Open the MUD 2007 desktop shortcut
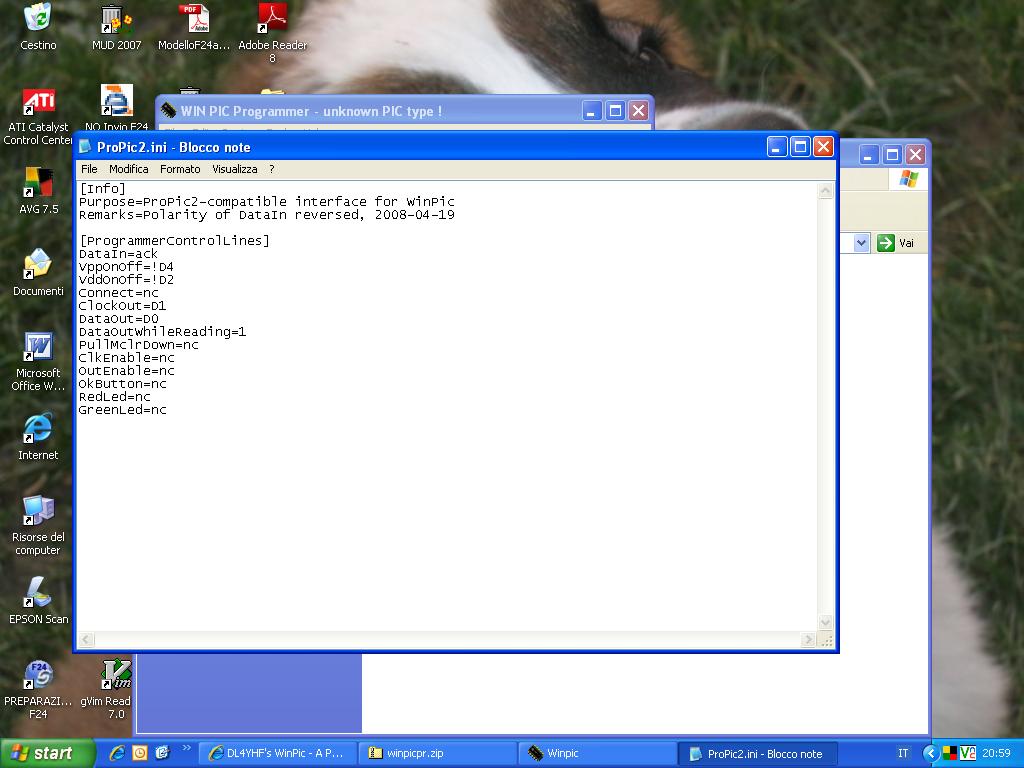Viewport: 1024px width, 768px height. pos(116,20)
